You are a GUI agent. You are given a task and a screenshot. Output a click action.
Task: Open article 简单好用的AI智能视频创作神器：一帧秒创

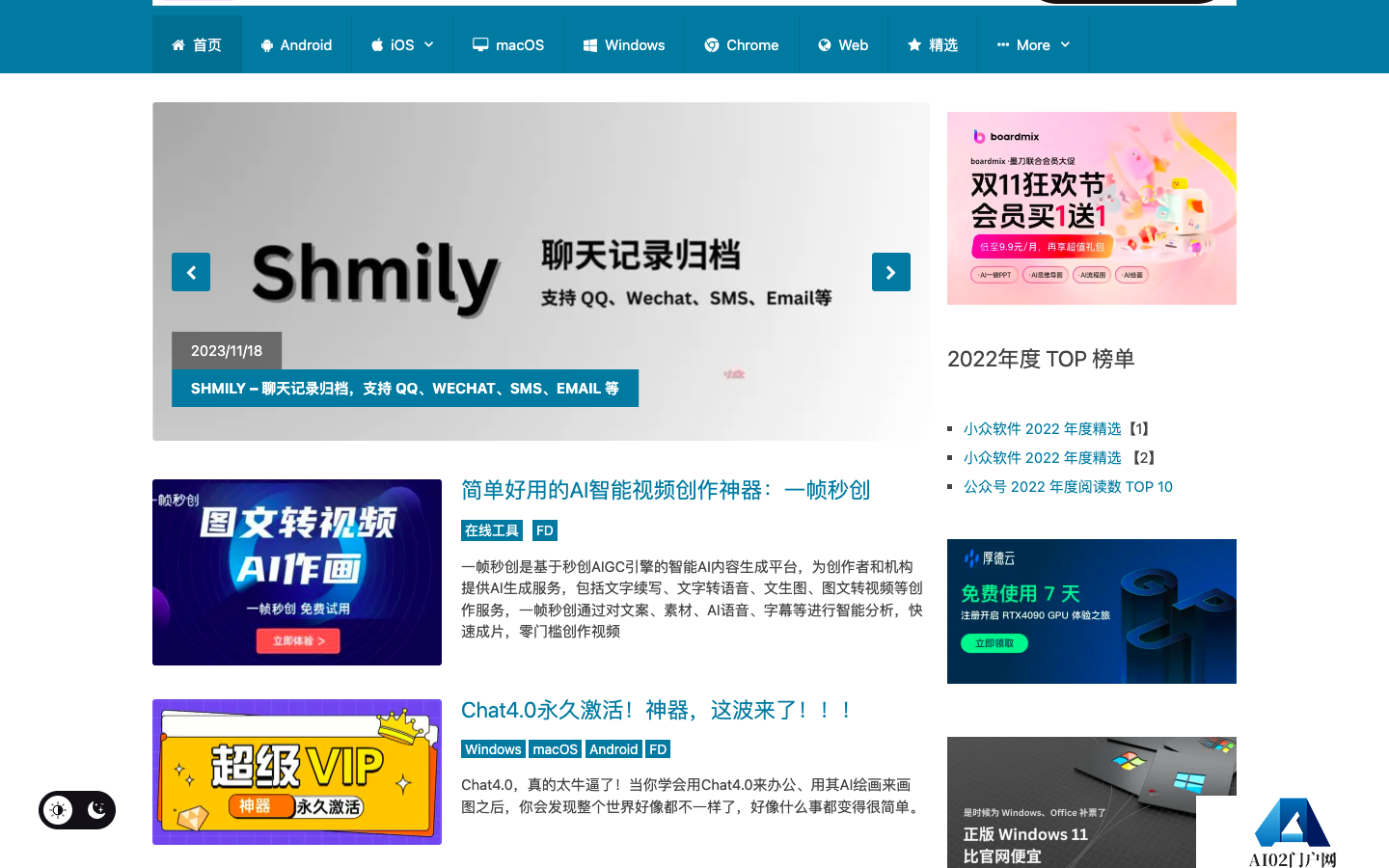coord(666,490)
